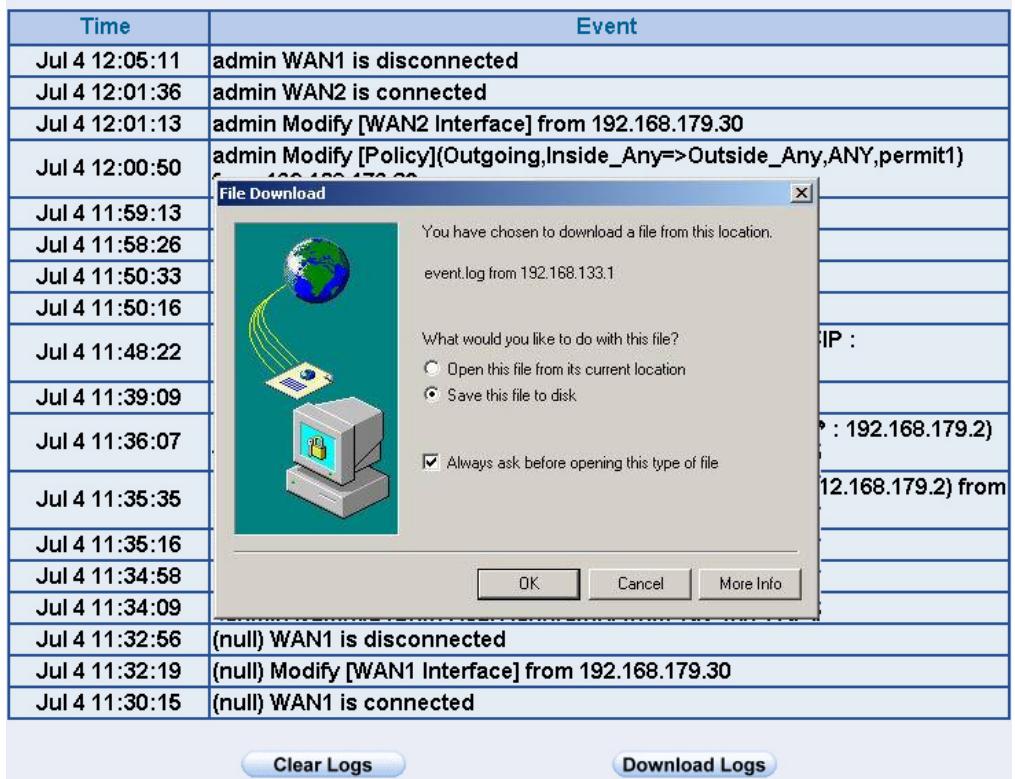This screenshot has width=1015, height=779.
Task: Click the Jul 4 11:32:56 timestamp
Action: click(108, 639)
